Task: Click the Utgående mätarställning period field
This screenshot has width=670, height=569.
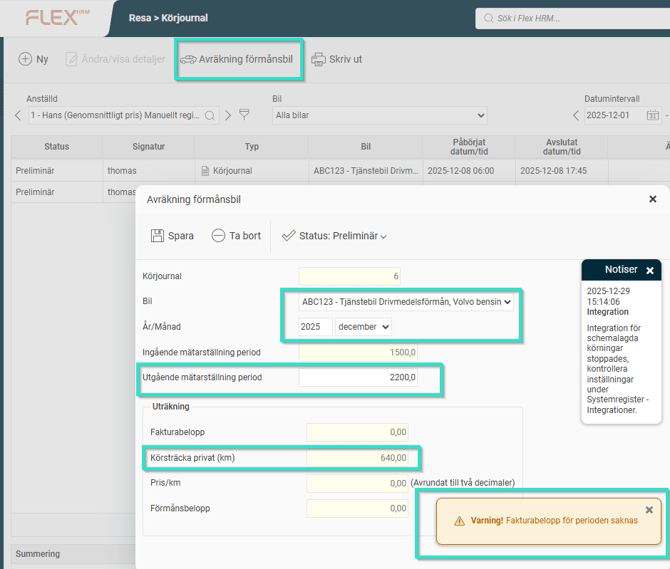Action: (x=357, y=378)
